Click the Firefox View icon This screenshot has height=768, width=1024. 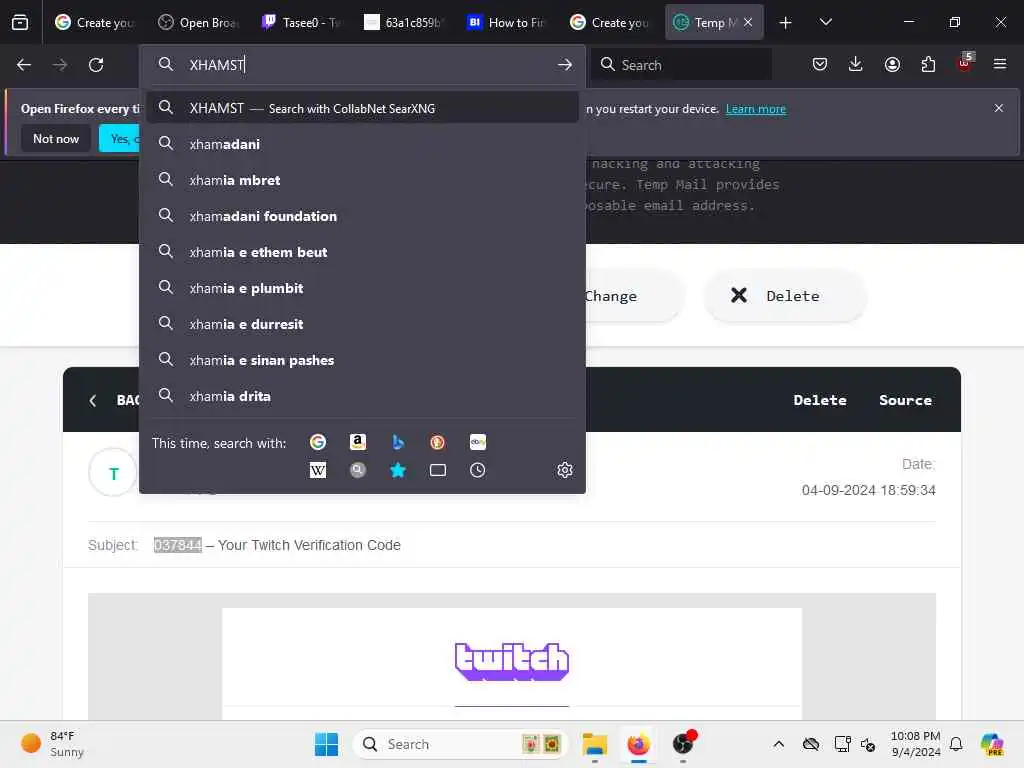20,22
